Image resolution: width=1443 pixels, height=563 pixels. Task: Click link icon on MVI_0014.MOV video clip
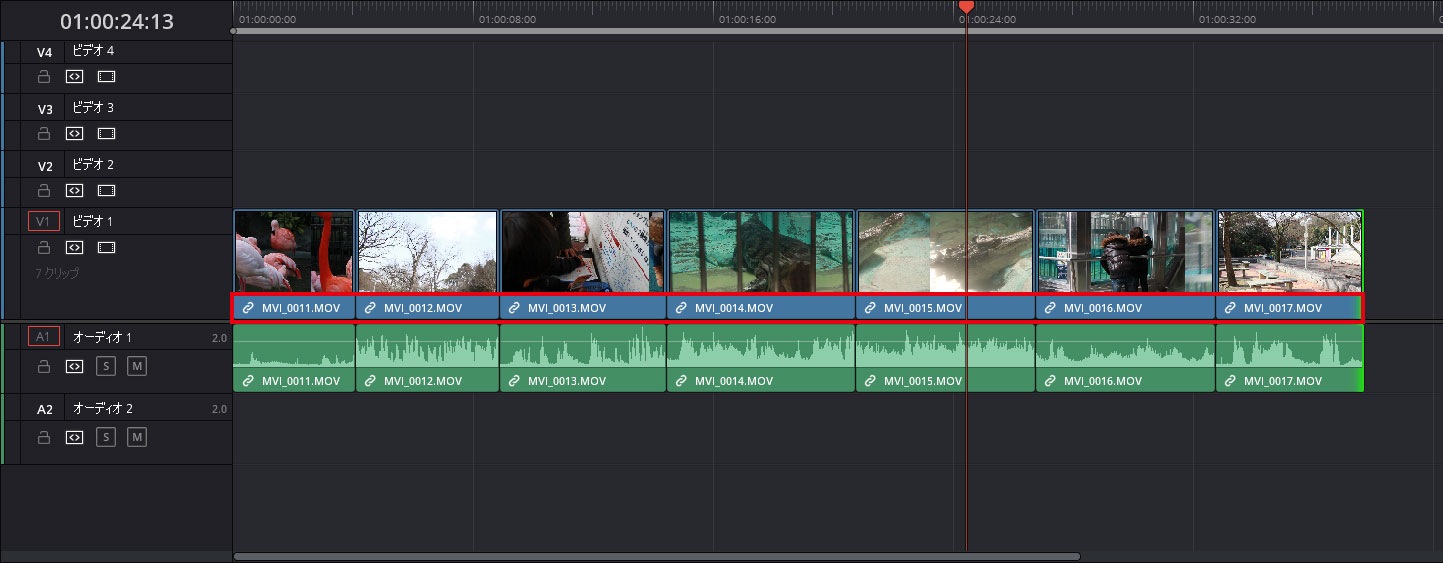[681, 308]
